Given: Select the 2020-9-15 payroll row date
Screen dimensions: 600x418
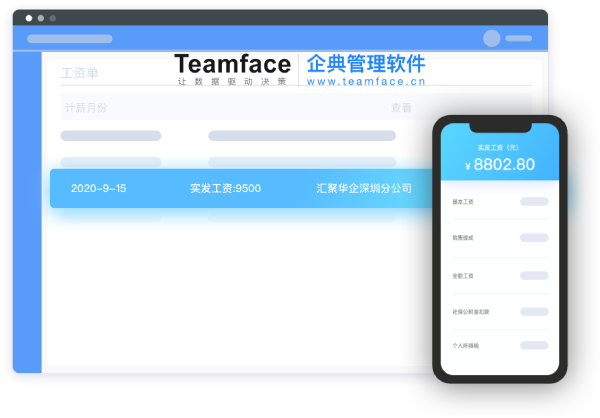Looking at the screenshot, I should [x=99, y=188].
